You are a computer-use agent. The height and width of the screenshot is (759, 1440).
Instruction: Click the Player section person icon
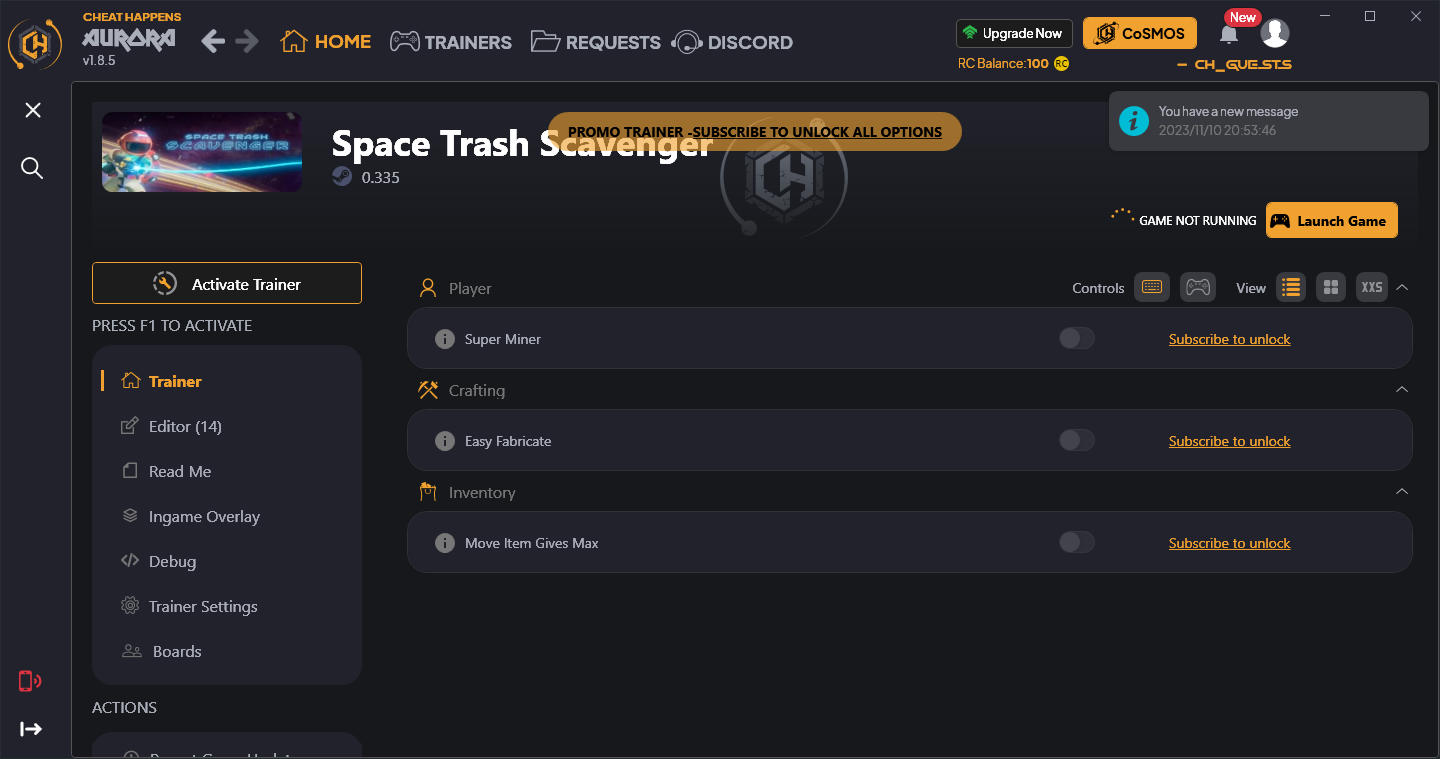428,288
